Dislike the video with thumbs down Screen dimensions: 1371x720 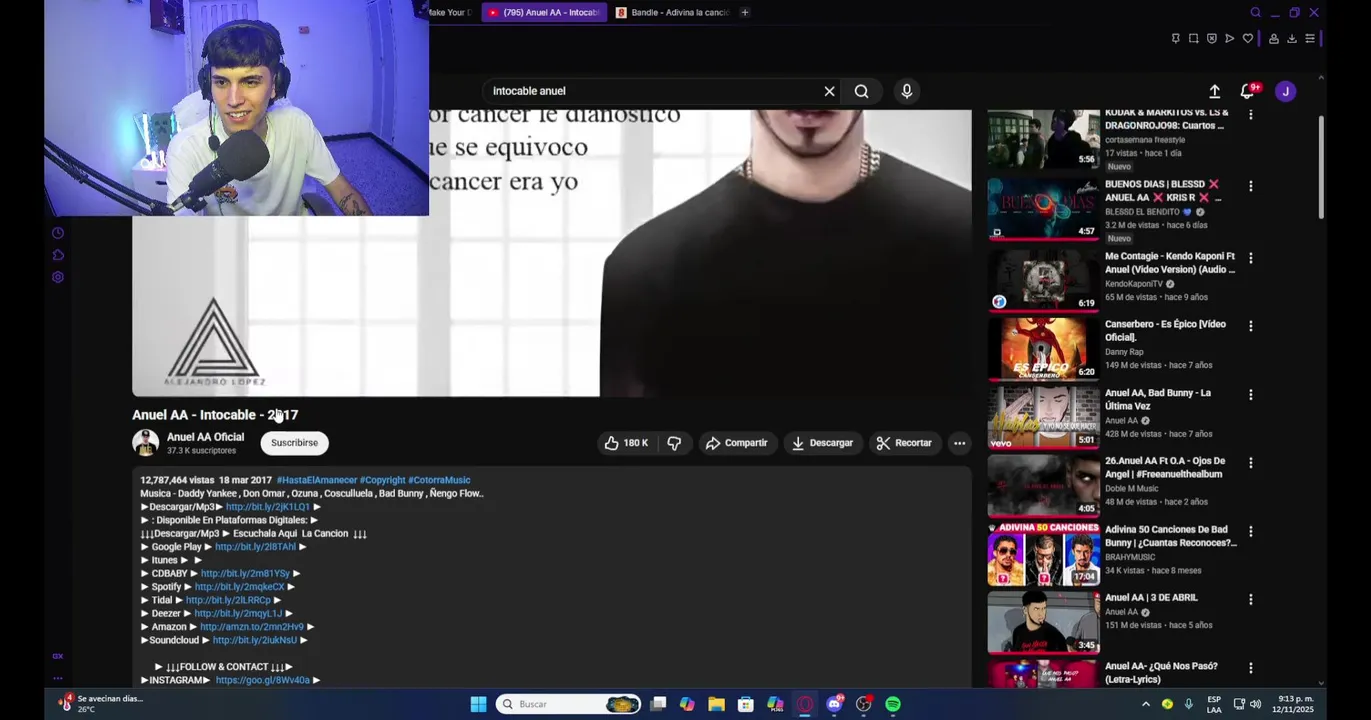674,443
